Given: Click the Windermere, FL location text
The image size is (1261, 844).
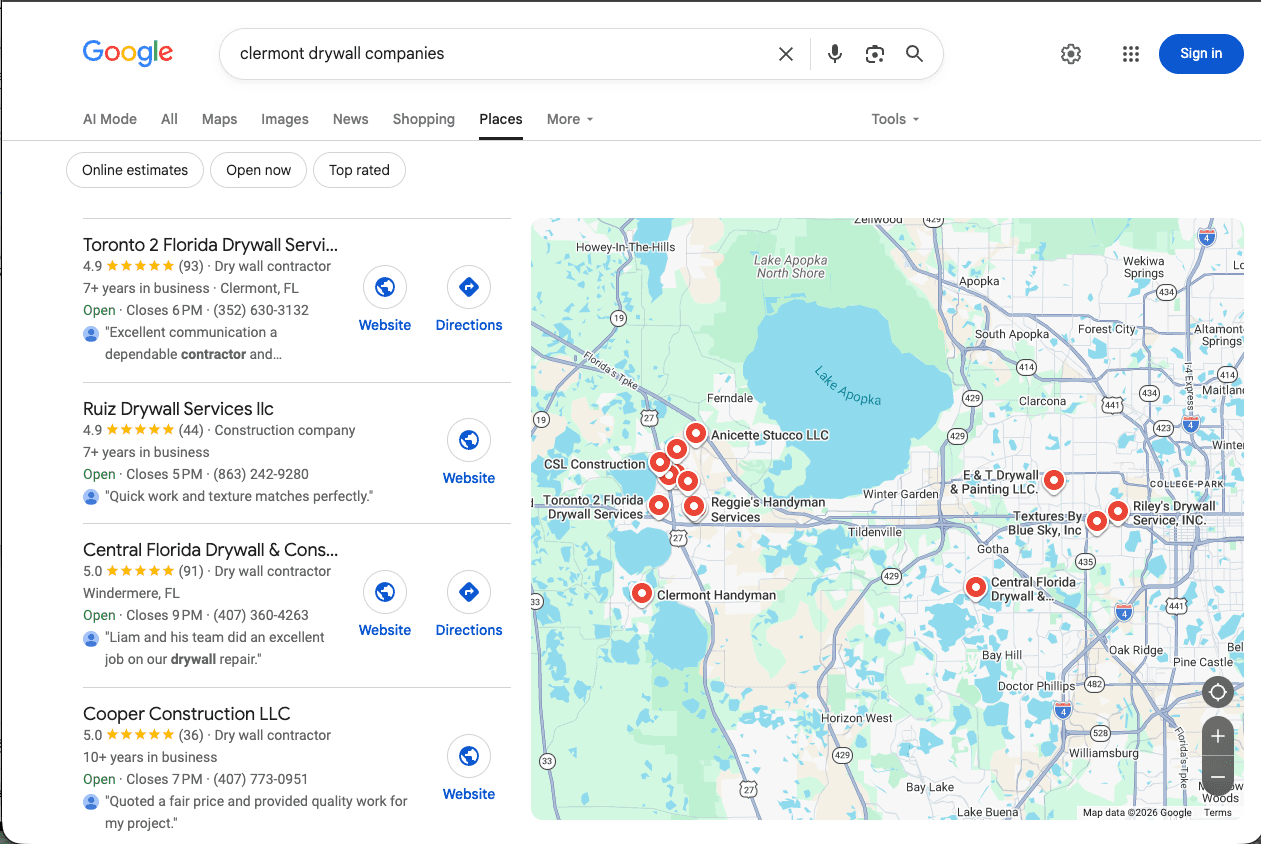Looking at the screenshot, I should click(131, 593).
